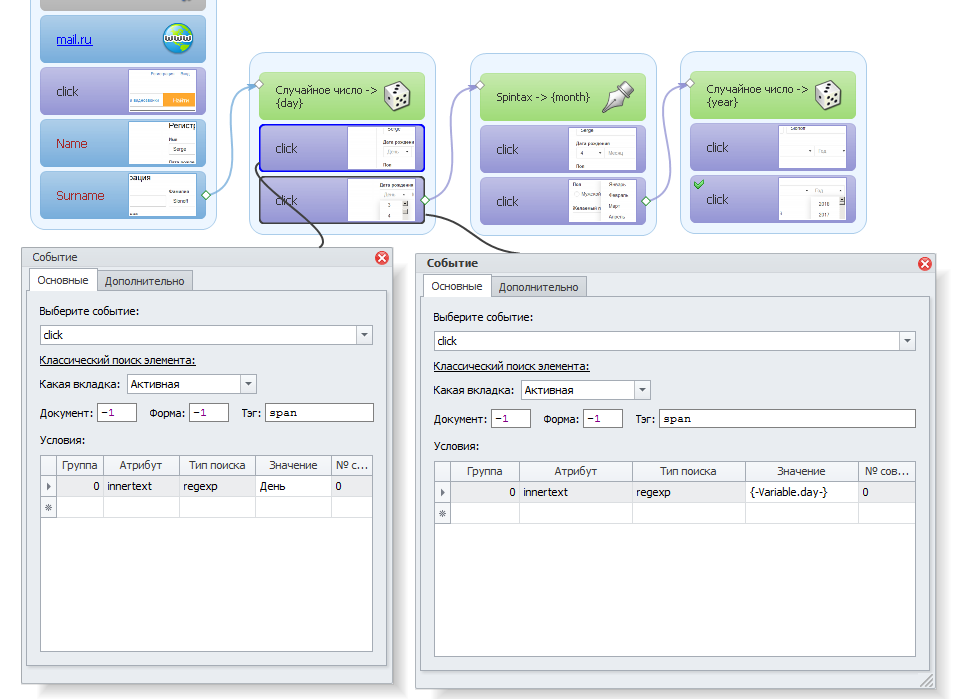The image size is (962, 699).
Task: Click the new row asterisk in right table
Action: point(442,514)
